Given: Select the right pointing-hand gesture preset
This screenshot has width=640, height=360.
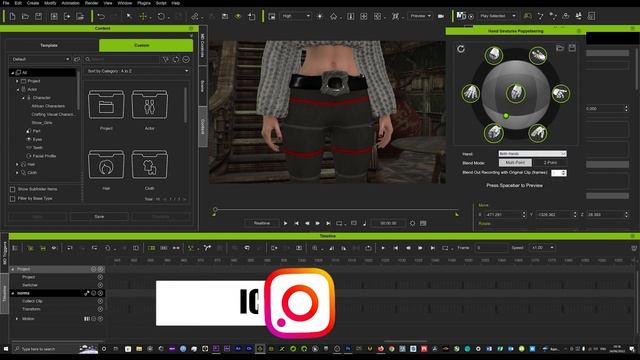Looking at the screenshot, I should [x=561, y=93].
